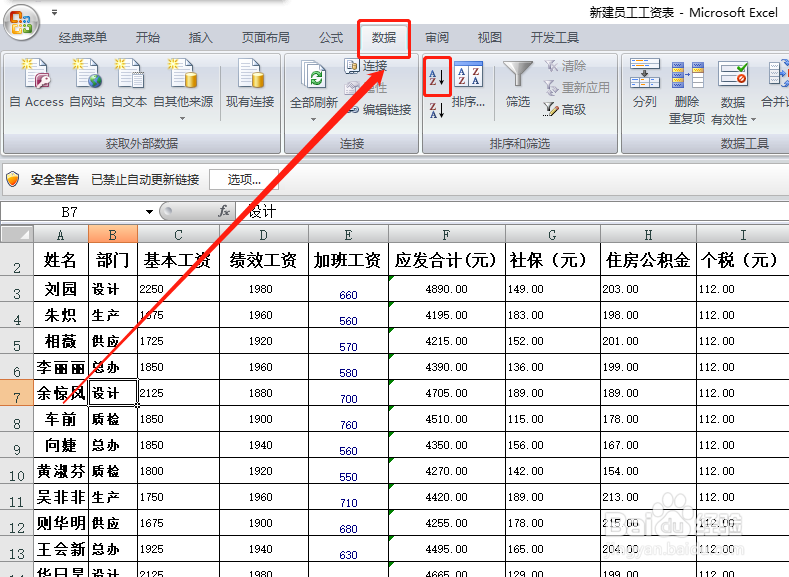Click the select-all corner of the sheet
The height and width of the screenshot is (577, 789).
coord(17,234)
